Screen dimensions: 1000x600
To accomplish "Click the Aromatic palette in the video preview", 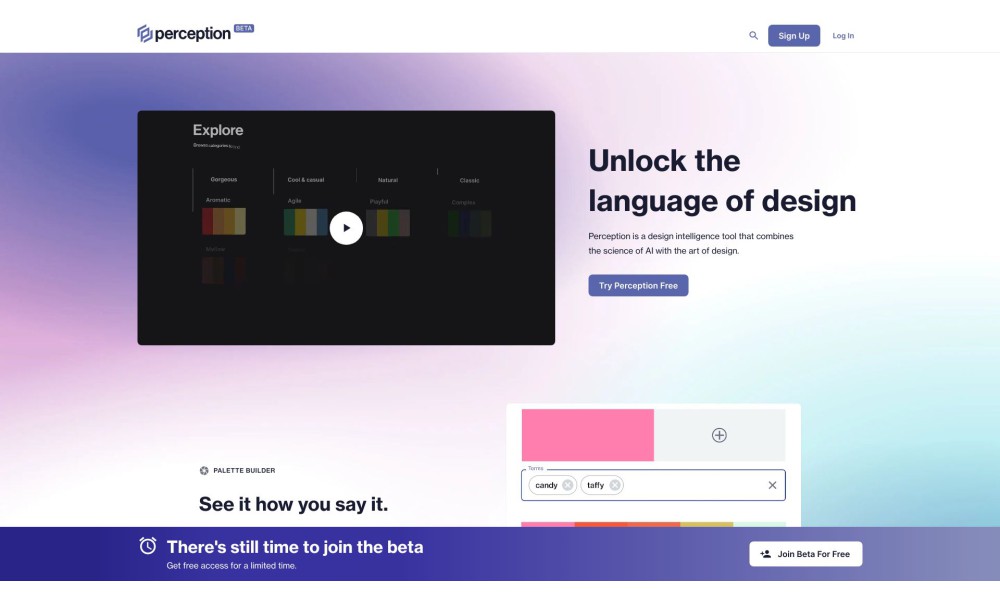I will pyautogui.click(x=224, y=221).
